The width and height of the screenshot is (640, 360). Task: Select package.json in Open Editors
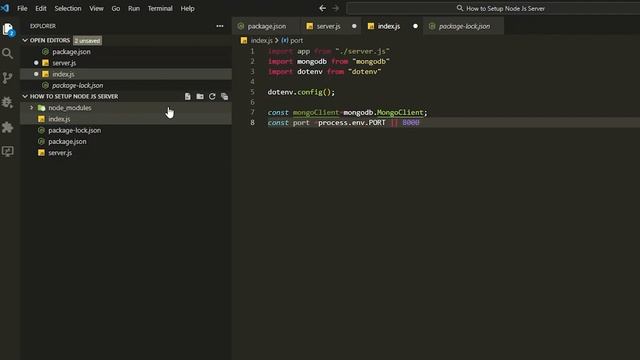pyautogui.click(x=127, y=52)
